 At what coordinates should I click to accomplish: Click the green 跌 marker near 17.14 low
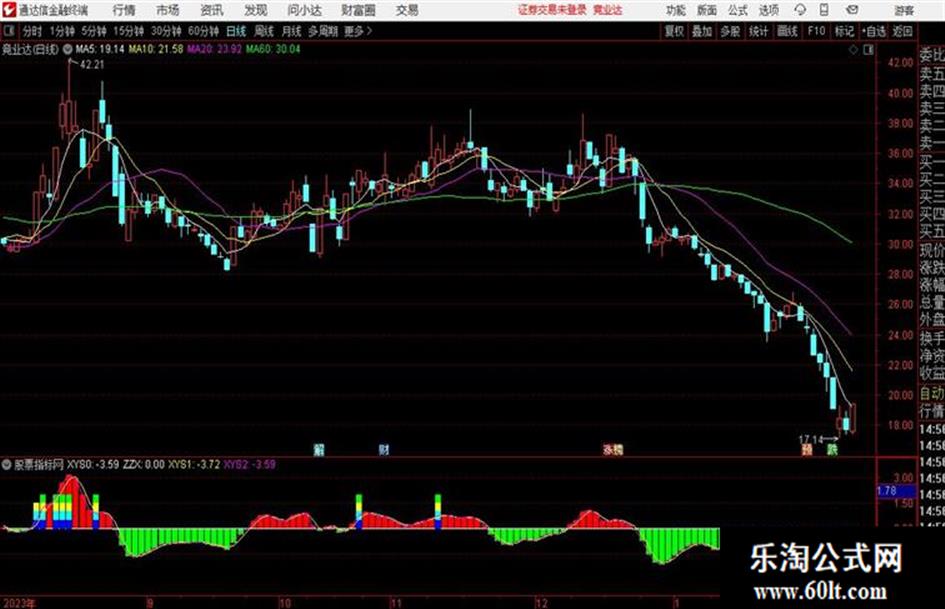(x=832, y=449)
